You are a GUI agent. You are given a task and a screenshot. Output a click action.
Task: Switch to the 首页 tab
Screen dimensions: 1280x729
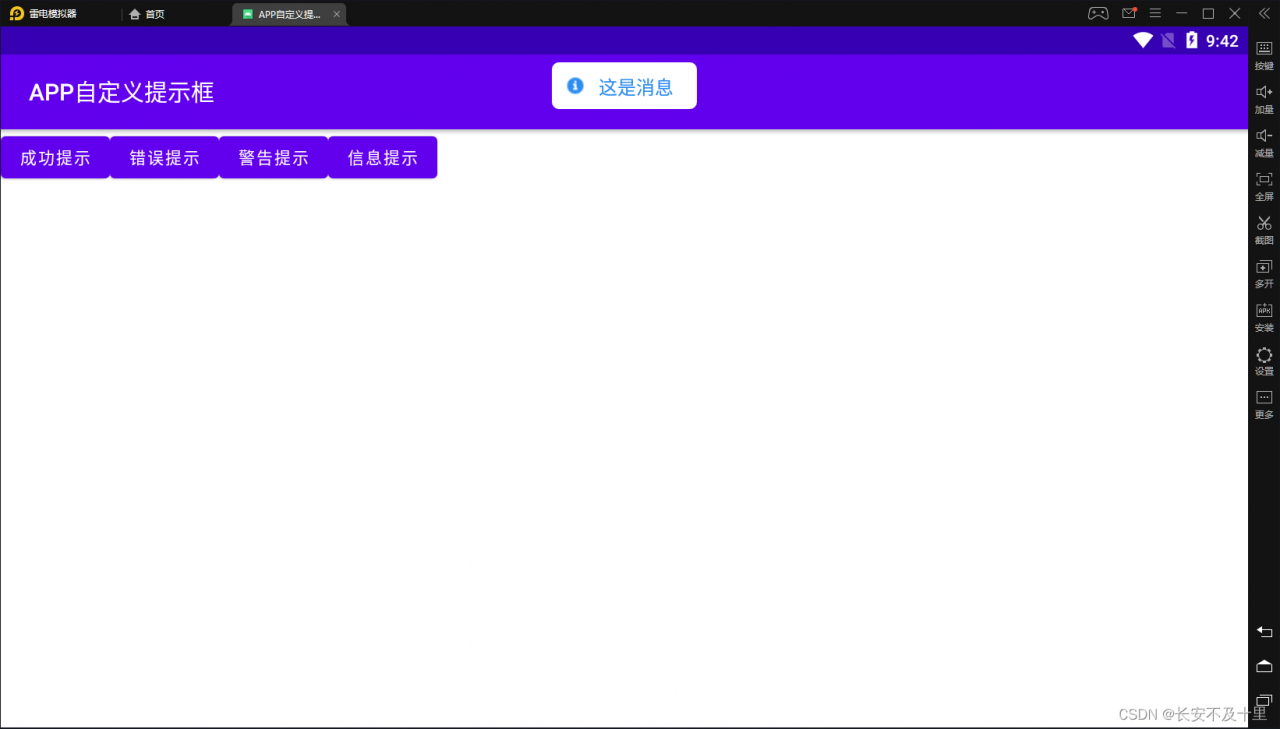point(146,13)
